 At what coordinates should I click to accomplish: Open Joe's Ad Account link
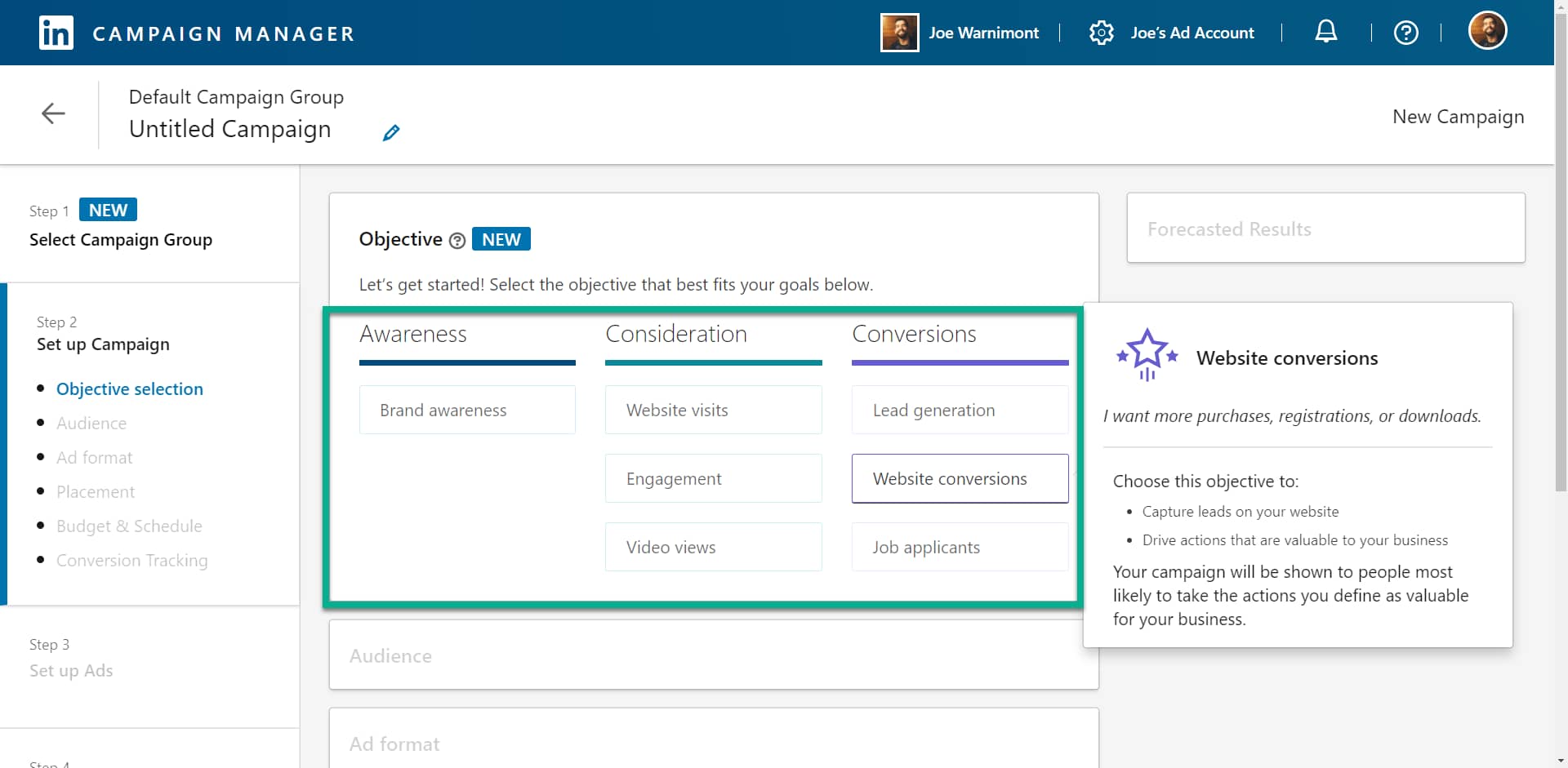point(1192,33)
